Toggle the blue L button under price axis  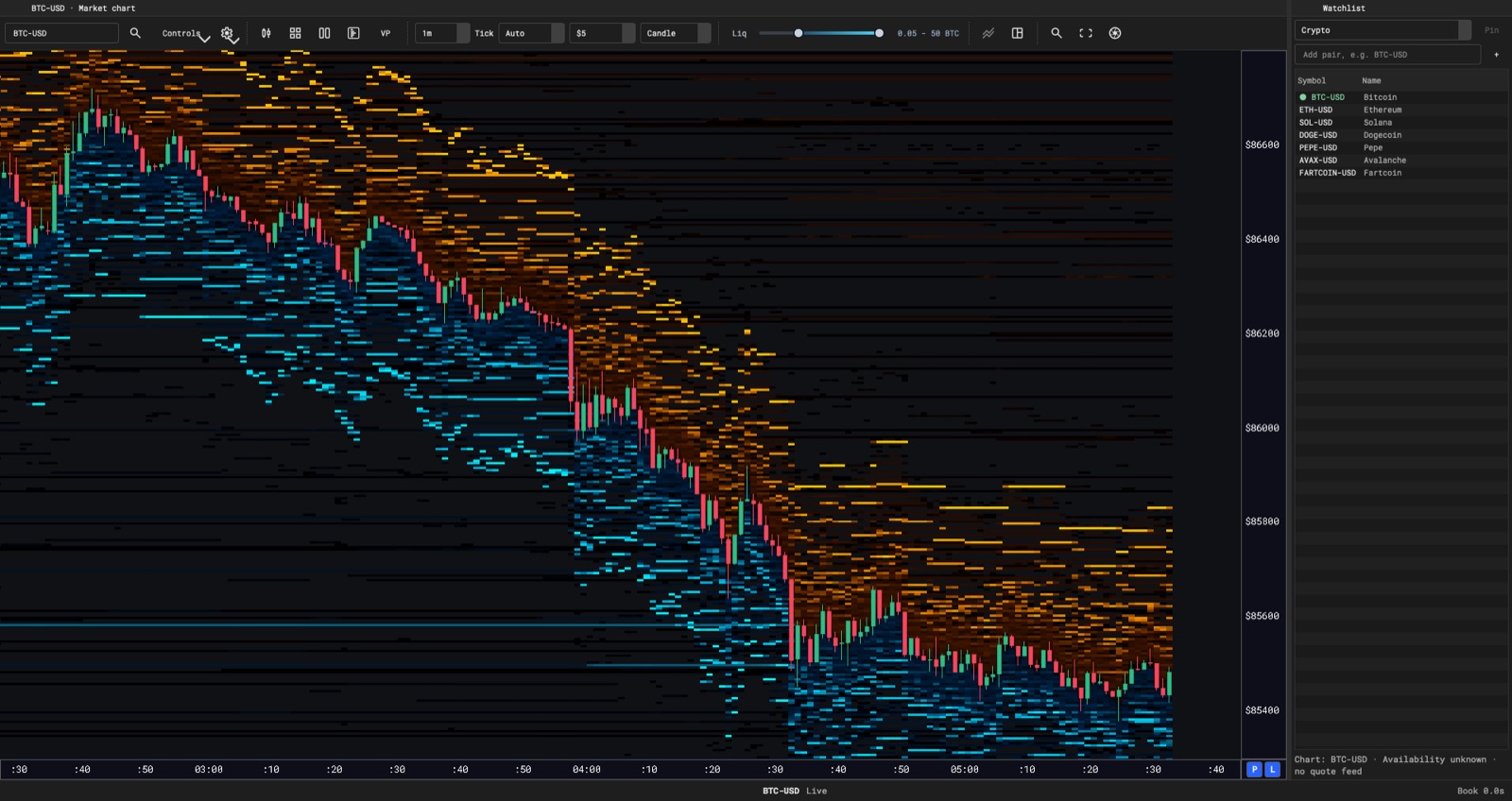[1273, 770]
